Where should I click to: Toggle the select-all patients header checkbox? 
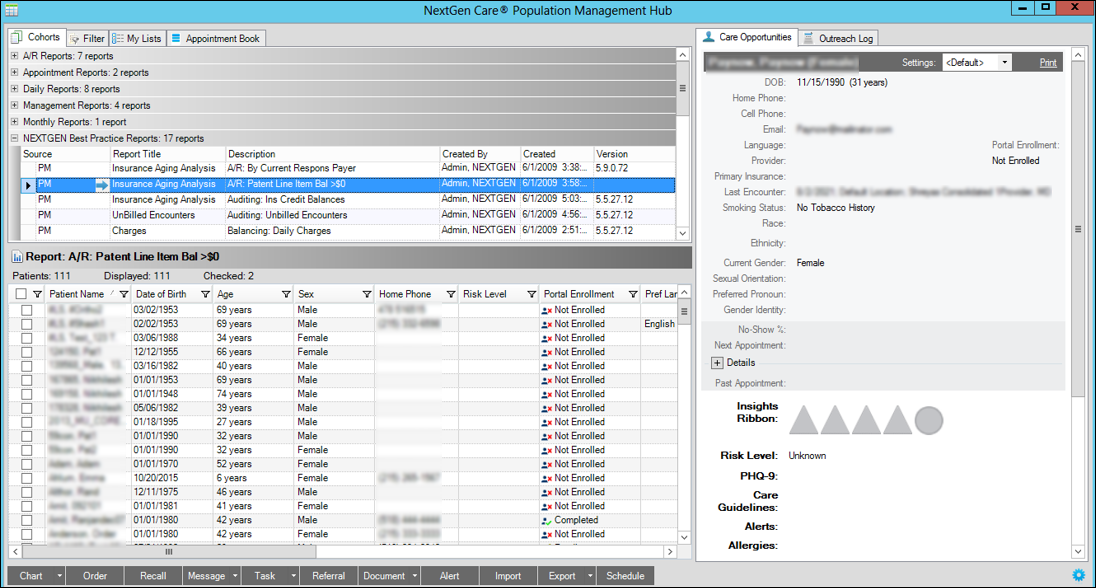click(x=21, y=294)
